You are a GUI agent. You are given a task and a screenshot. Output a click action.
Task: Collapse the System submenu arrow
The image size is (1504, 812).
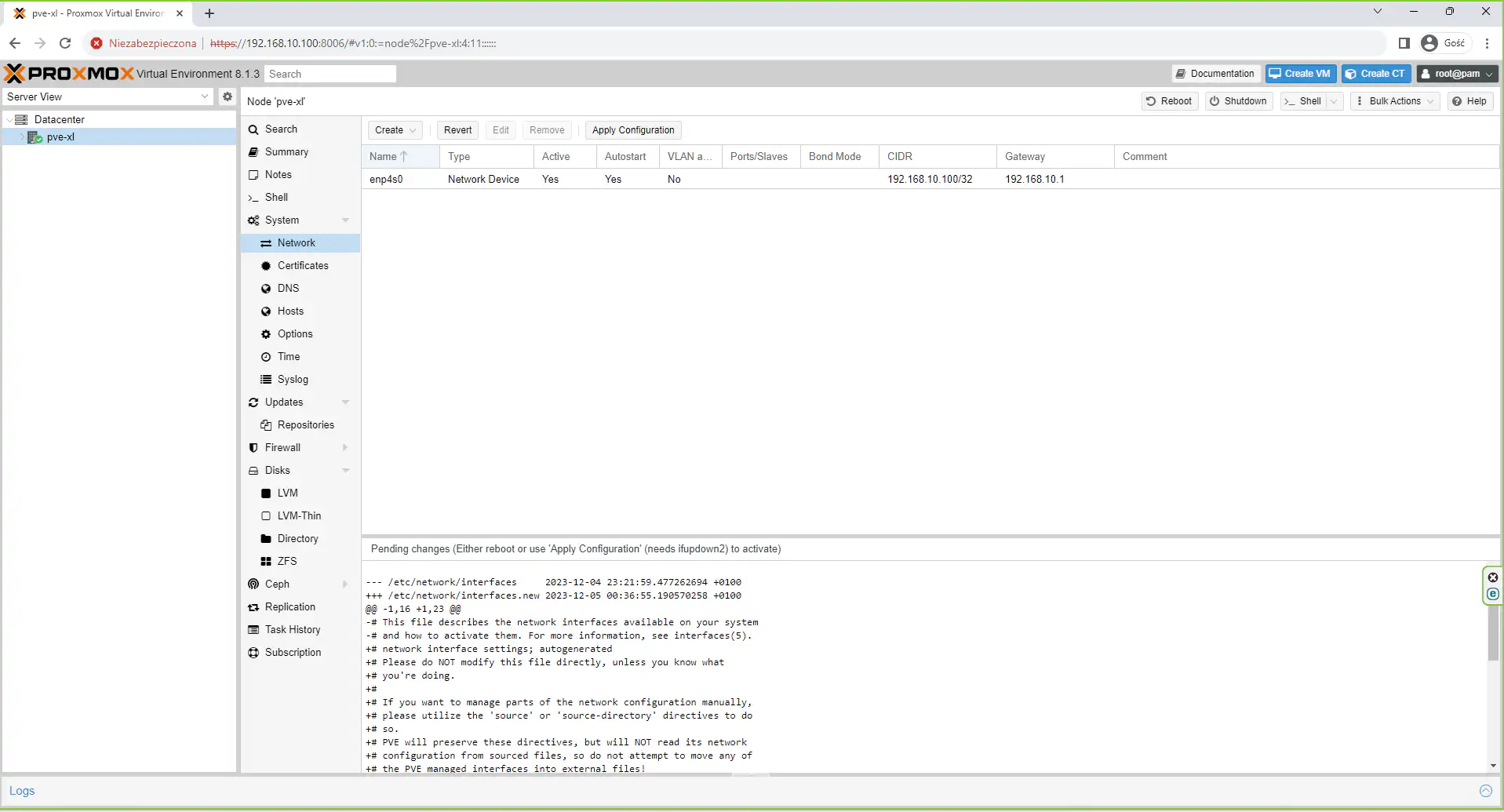point(345,220)
